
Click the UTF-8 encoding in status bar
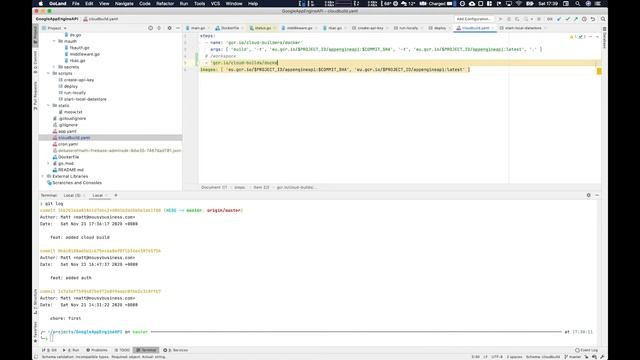[497, 357]
